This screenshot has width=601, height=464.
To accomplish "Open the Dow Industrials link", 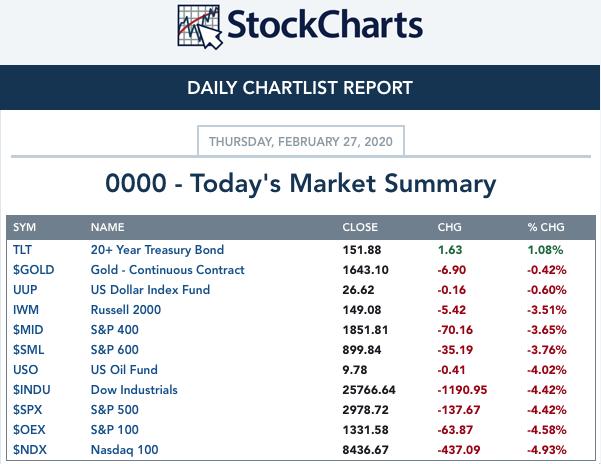I will click(134, 390).
